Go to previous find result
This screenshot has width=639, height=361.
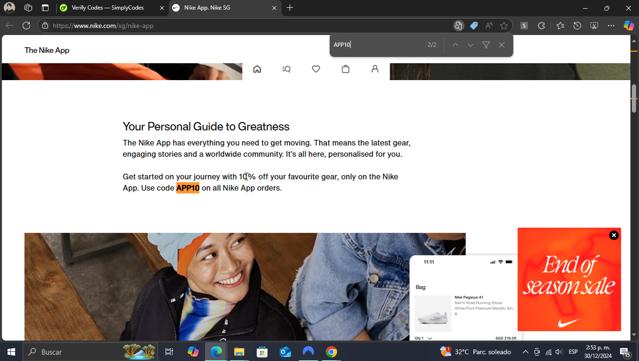455,45
